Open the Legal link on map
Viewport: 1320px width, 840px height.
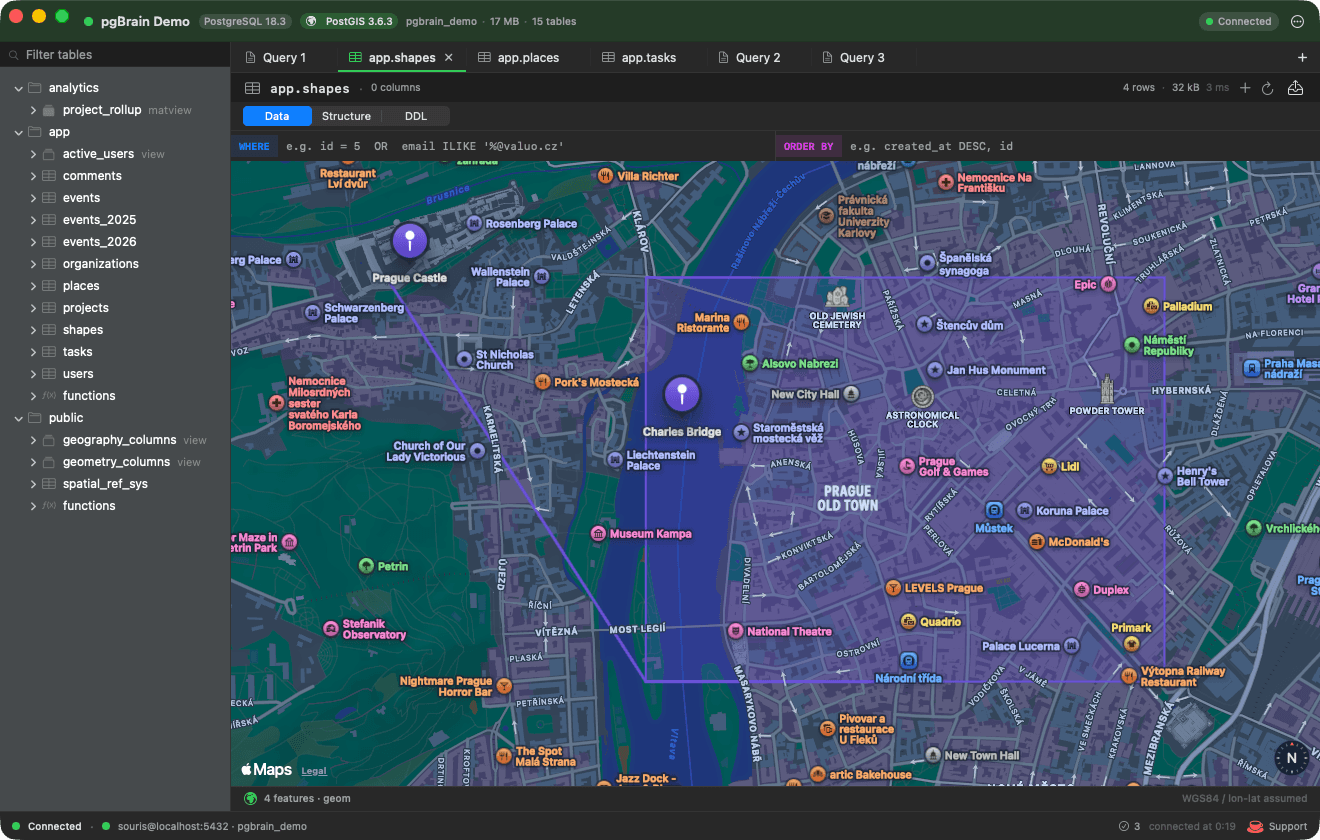coord(314,771)
